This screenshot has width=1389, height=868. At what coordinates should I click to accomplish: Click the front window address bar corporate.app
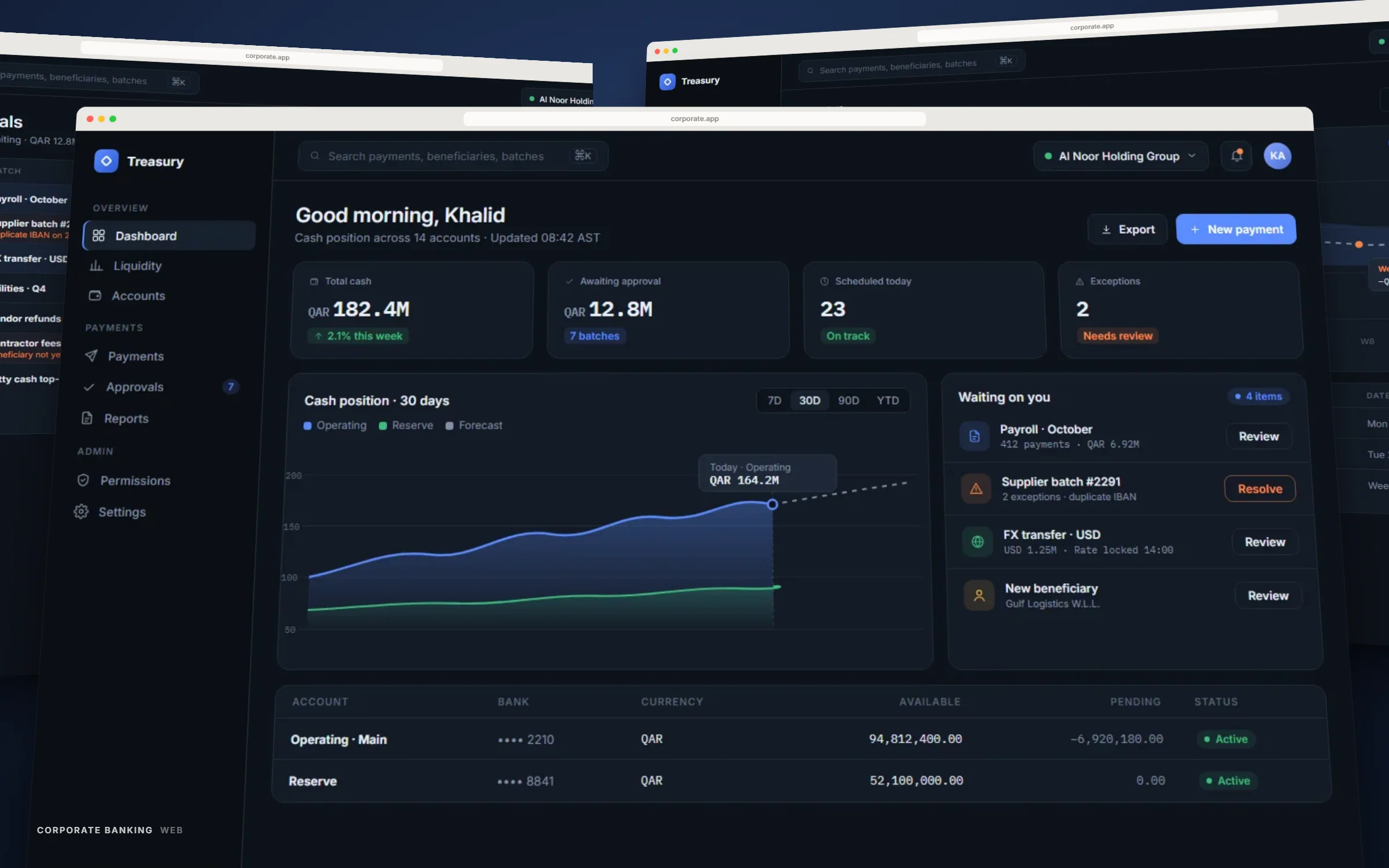click(694, 119)
